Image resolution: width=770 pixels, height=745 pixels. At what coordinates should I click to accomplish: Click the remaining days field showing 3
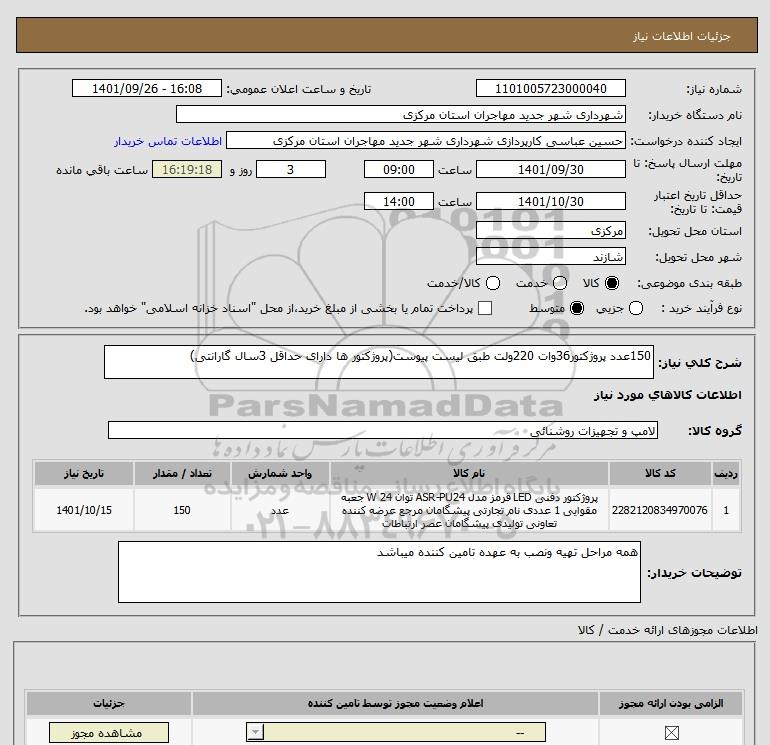point(291,169)
